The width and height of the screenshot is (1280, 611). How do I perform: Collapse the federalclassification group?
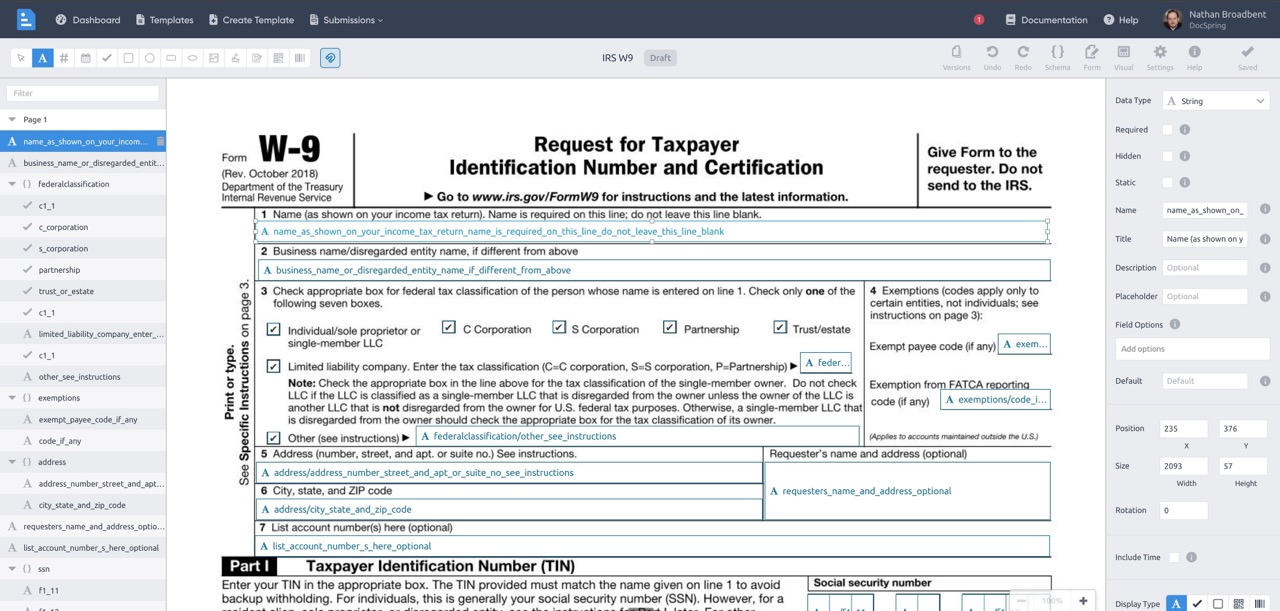coord(12,184)
